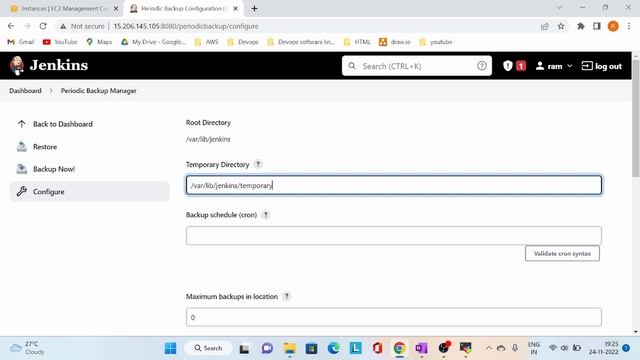Viewport: 640px width, 360px height.
Task: Open the taskbar clock and date
Action: click(603, 348)
